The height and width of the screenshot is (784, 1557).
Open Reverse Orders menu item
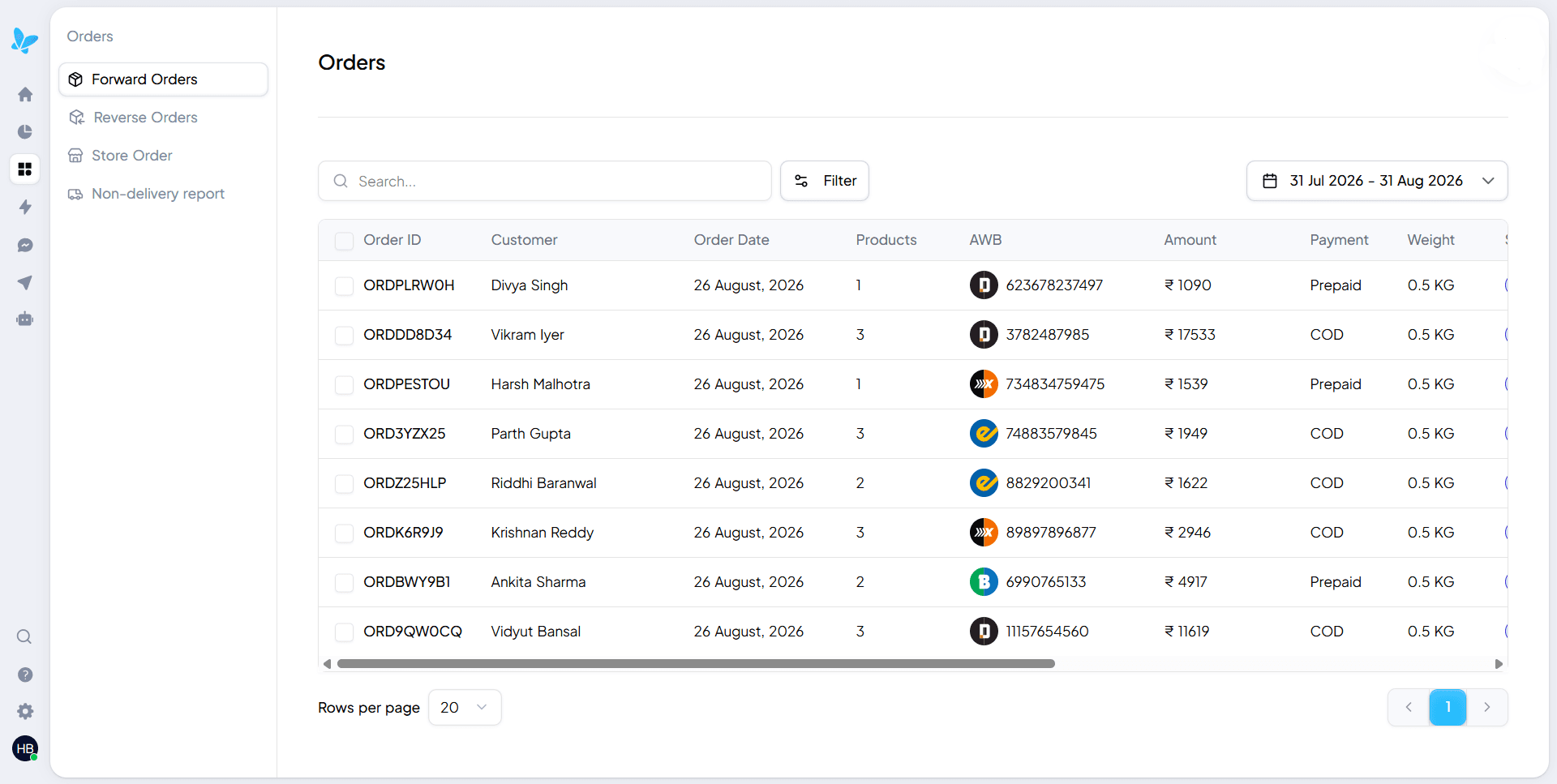point(163,118)
